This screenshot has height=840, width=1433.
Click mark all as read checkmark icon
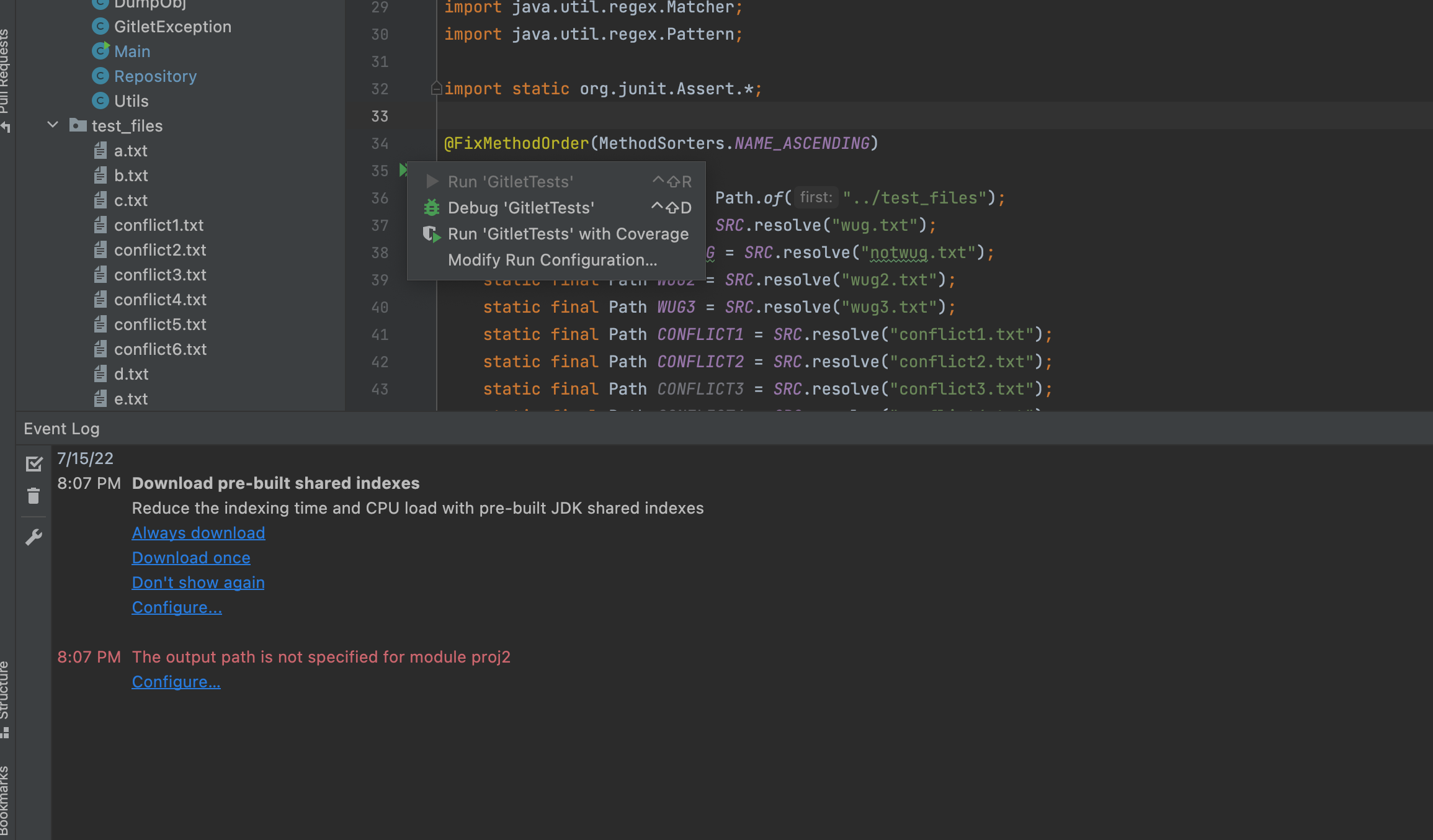click(x=34, y=463)
